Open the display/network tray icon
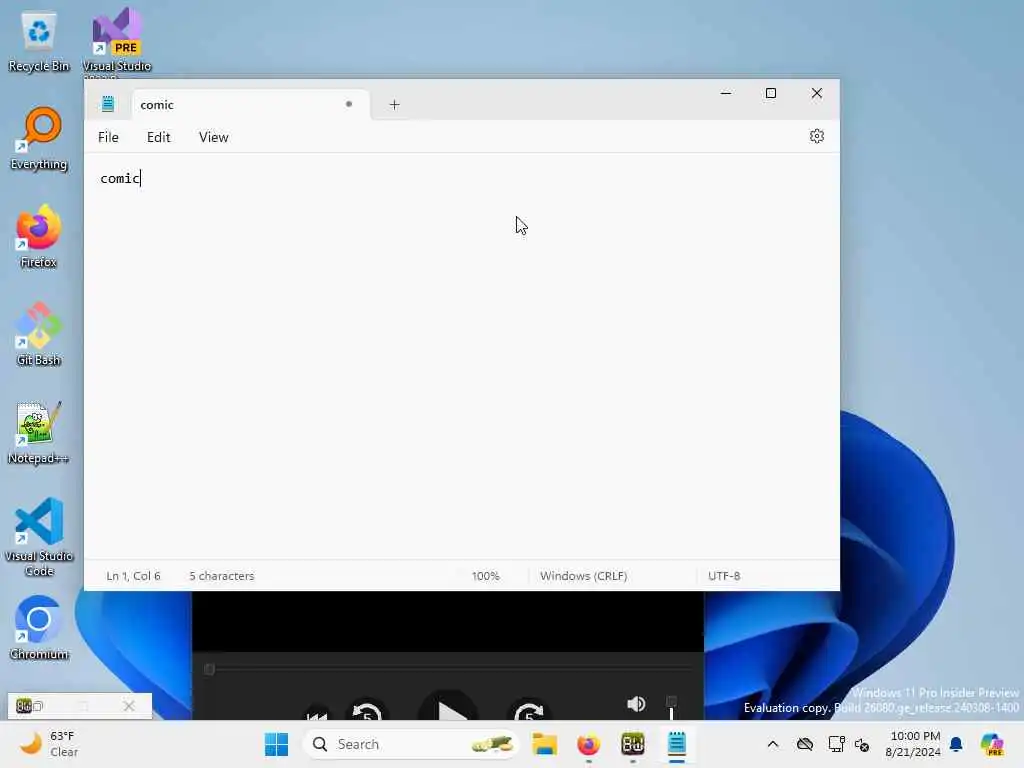1024x768 pixels. [x=835, y=744]
